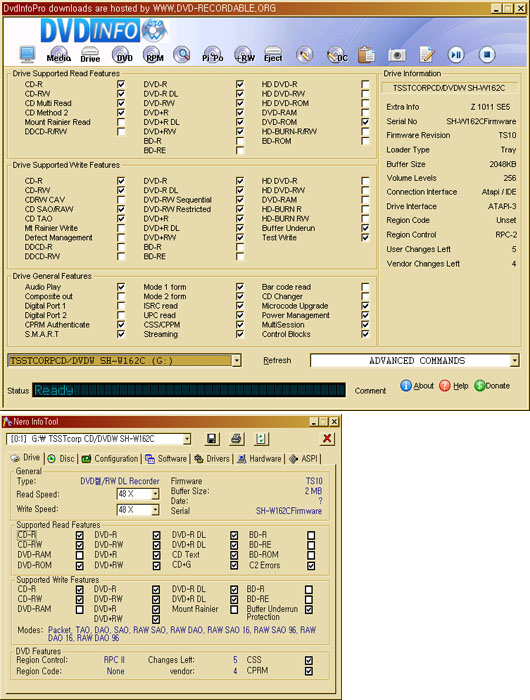Open the notepad edit icon

[427, 54]
